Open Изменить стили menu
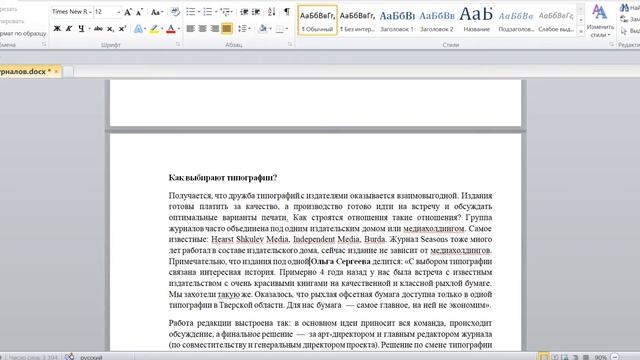The image size is (640, 360). point(600,21)
